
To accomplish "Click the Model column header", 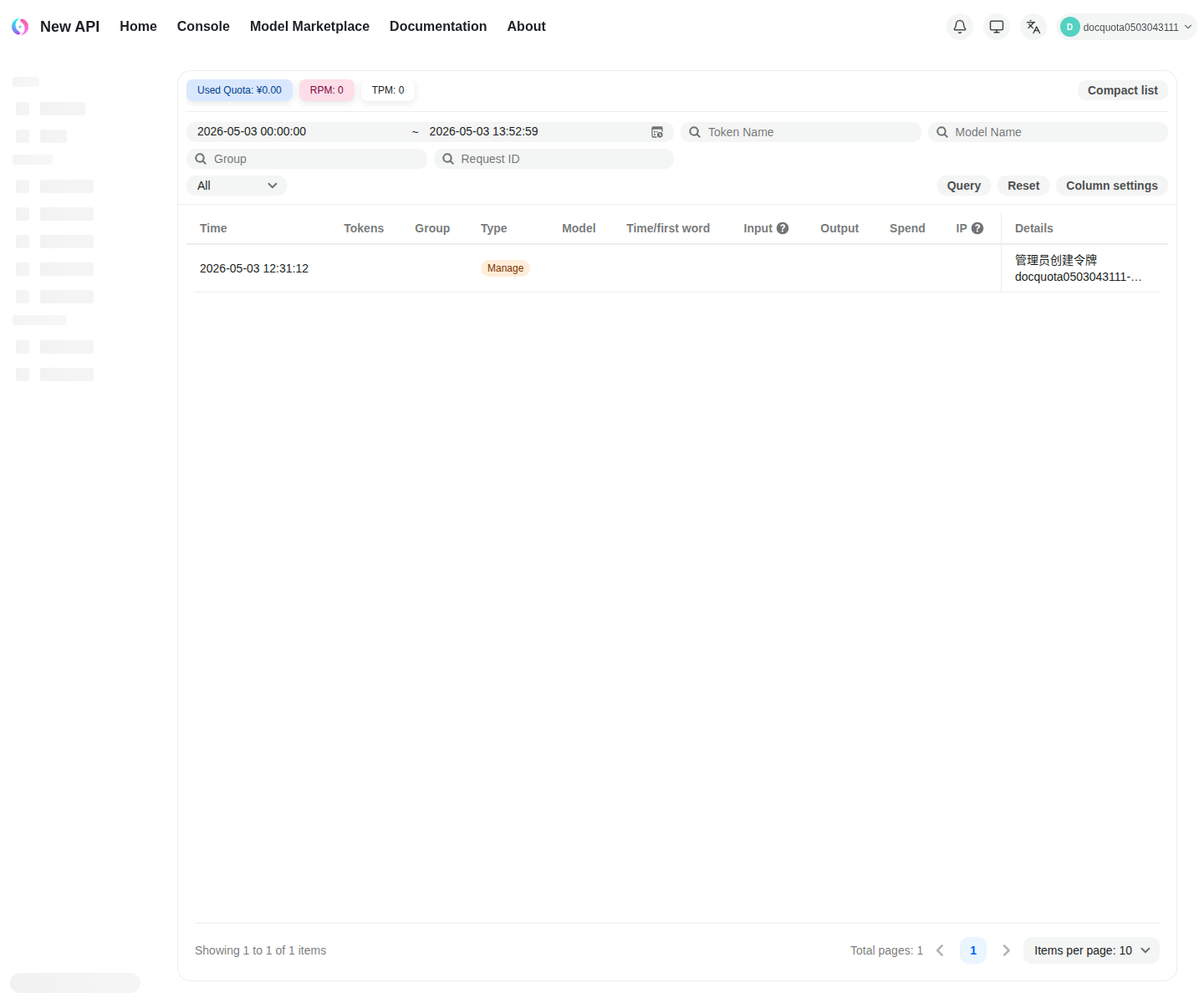I will (579, 228).
